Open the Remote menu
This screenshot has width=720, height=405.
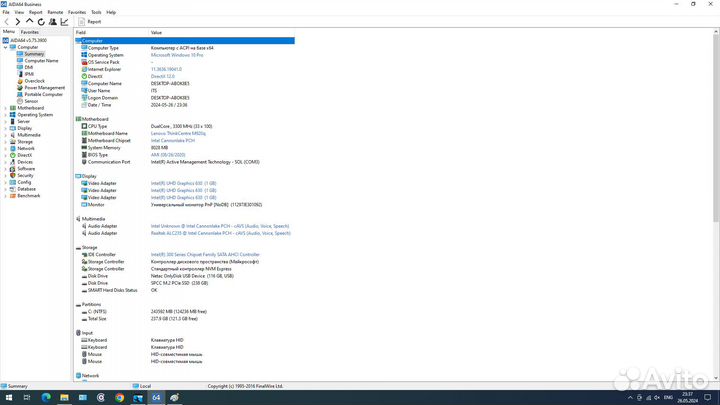pyautogui.click(x=55, y=12)
